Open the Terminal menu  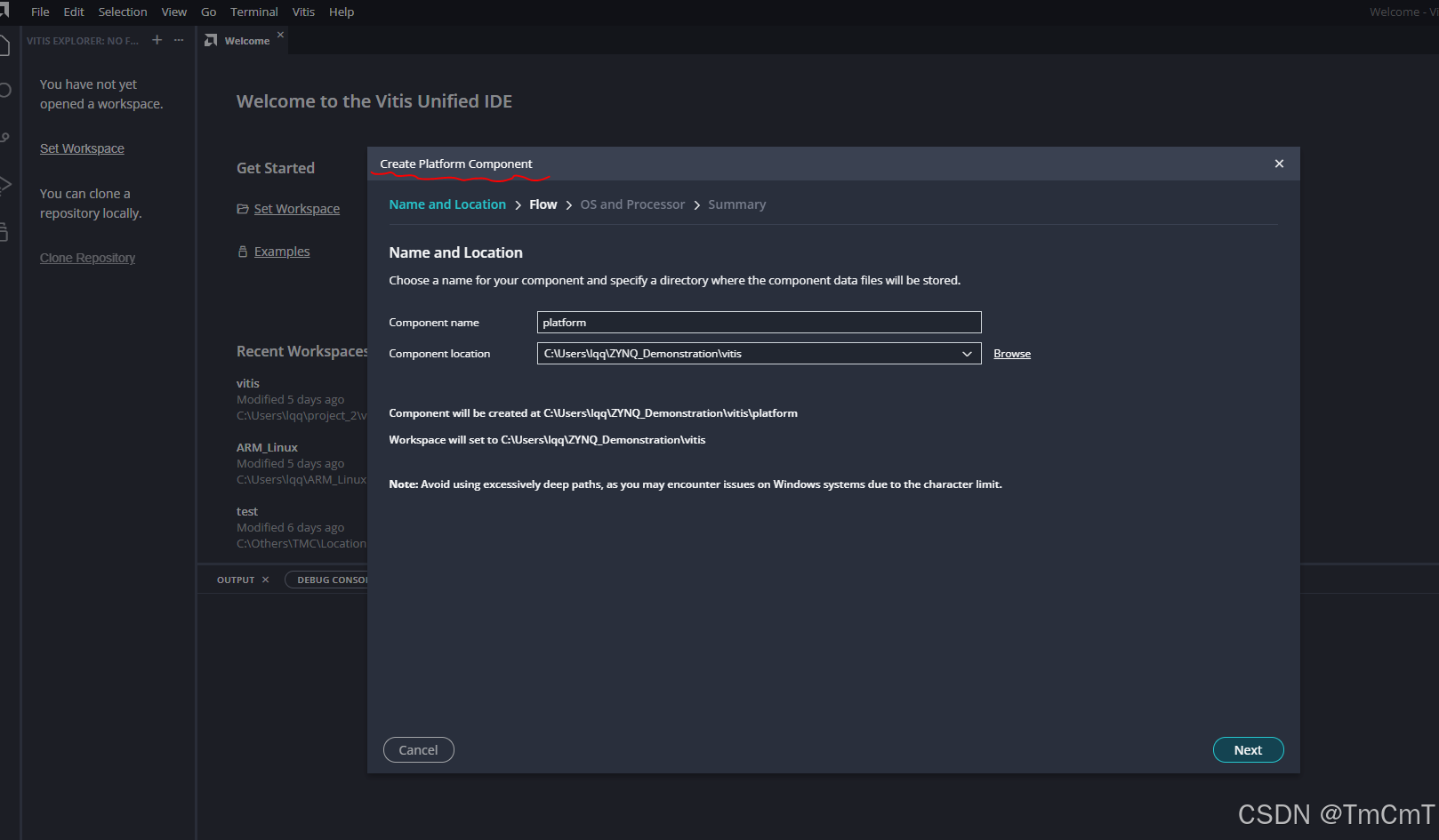pos(254,12)
